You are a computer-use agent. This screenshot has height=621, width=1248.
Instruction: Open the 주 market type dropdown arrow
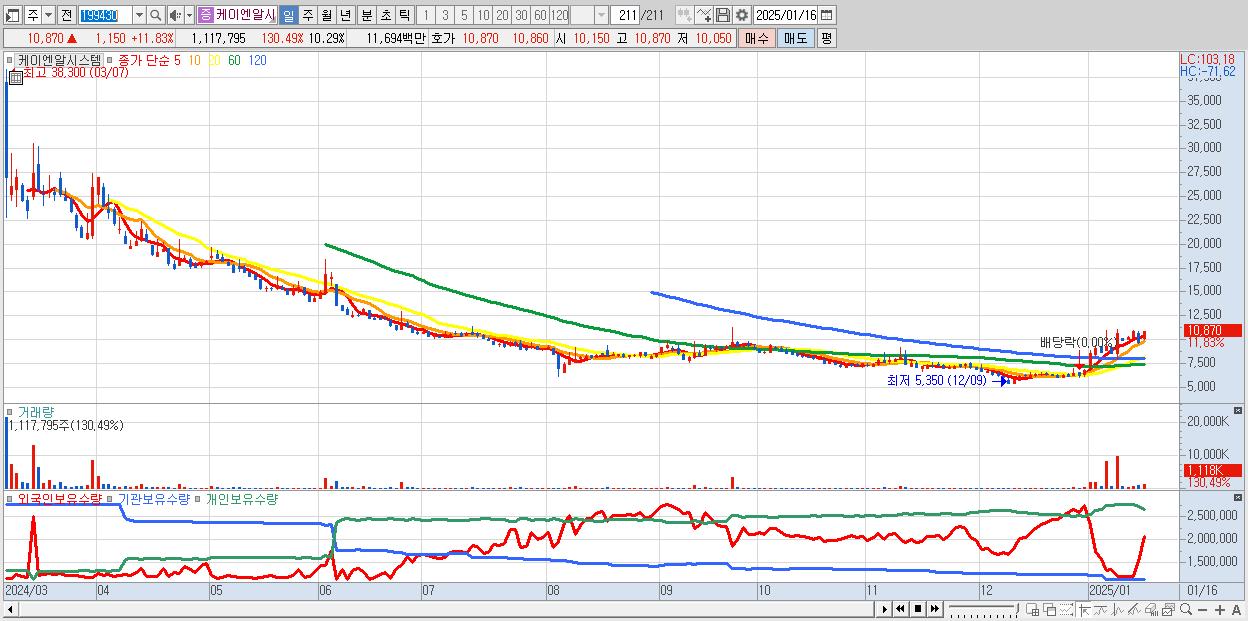click(x=48, y=15)
